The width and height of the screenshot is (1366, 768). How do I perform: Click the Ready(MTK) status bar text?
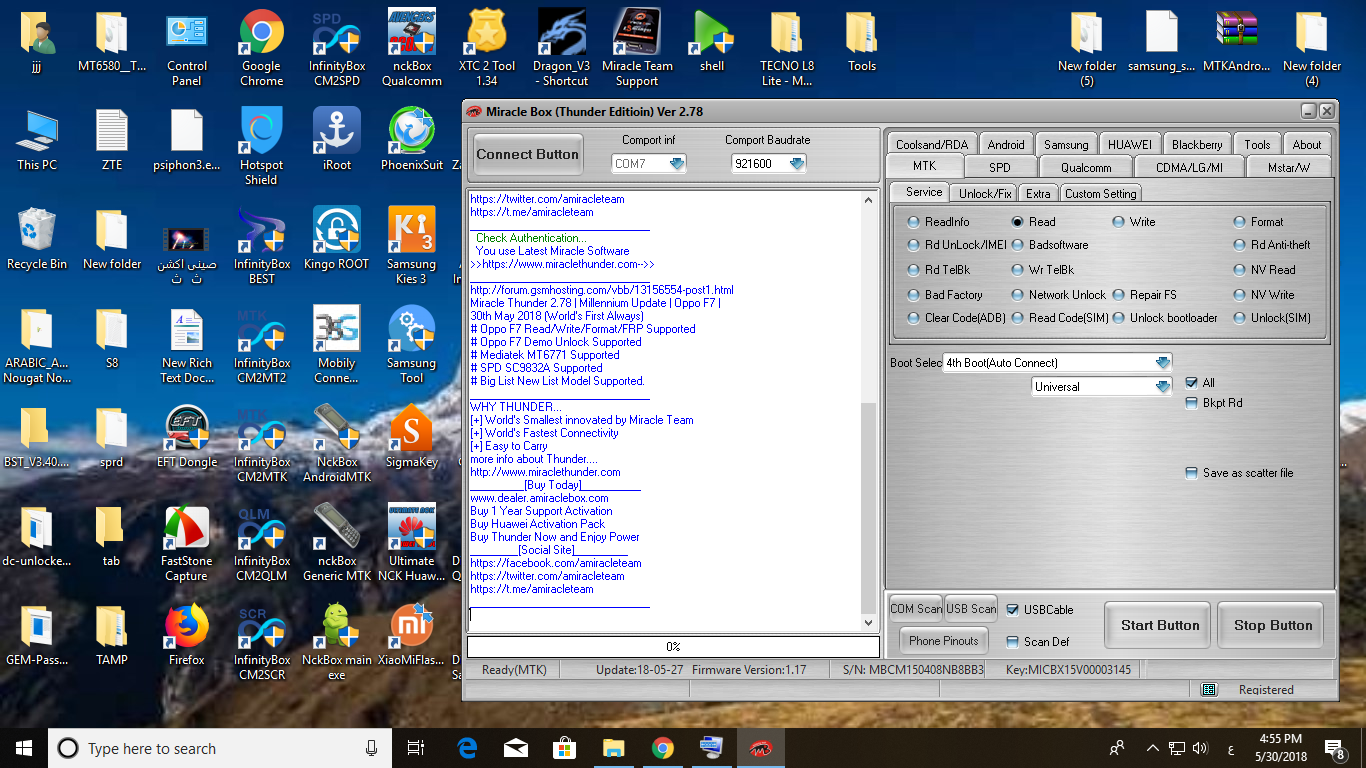[515, 669]
